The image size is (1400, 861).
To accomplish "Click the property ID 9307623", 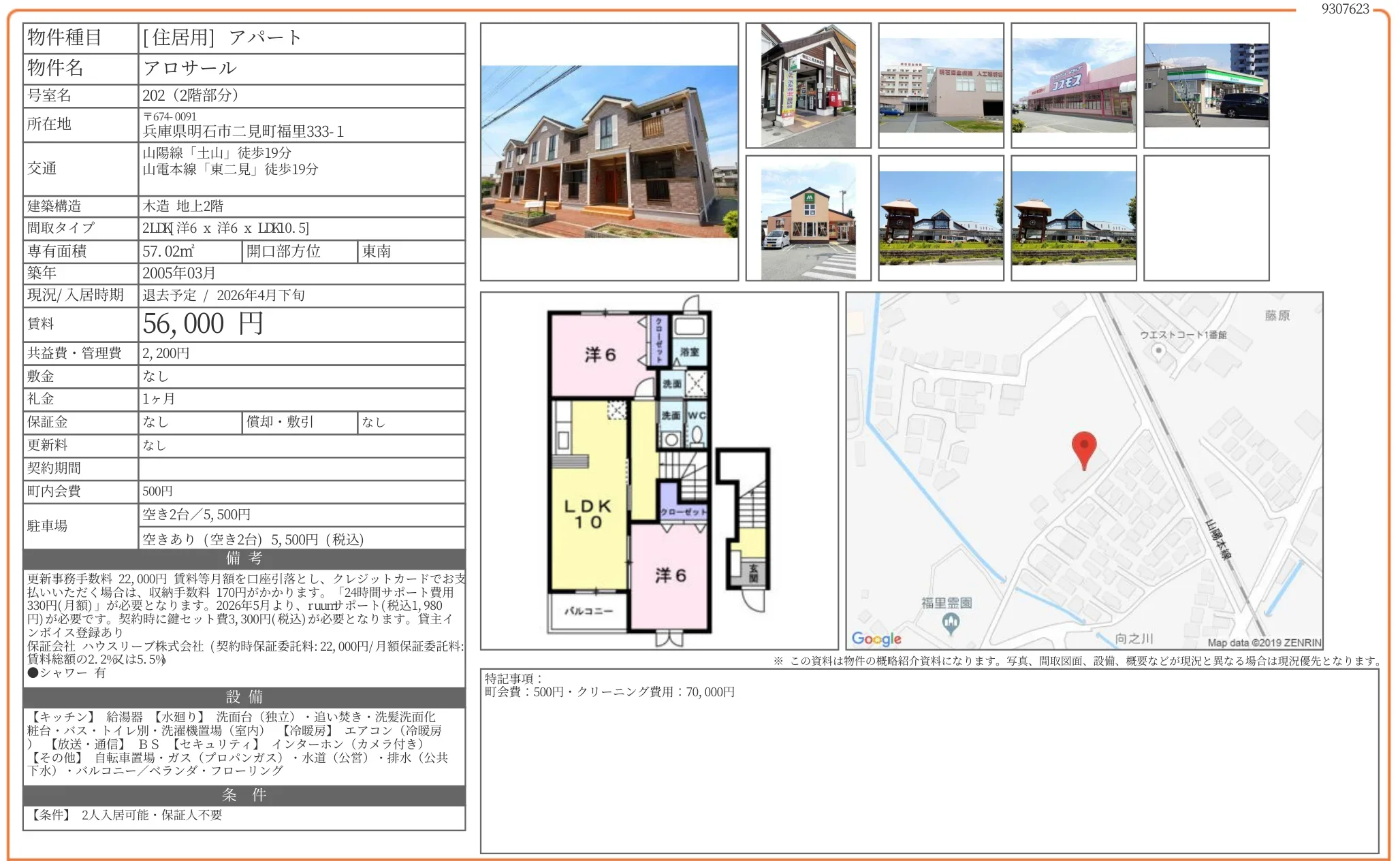I will click(1345, 9).
